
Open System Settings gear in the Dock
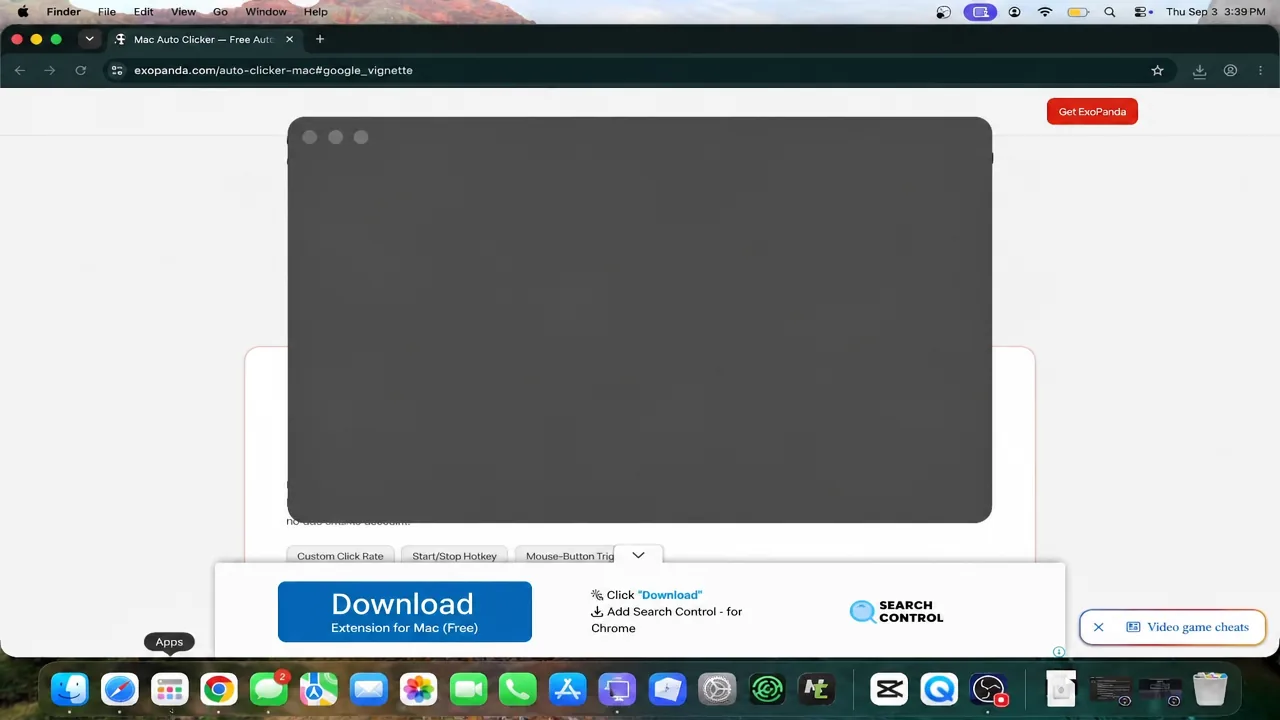717,689
